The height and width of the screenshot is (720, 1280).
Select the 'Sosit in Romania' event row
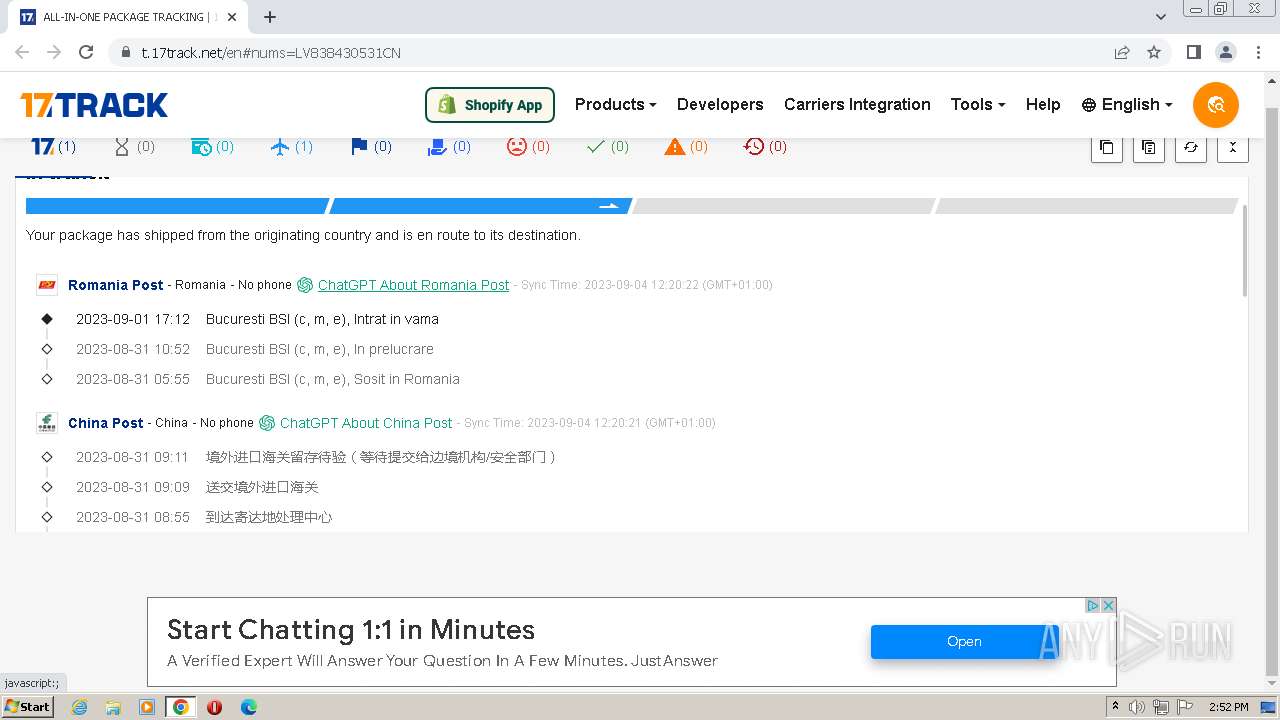point(250,379)
